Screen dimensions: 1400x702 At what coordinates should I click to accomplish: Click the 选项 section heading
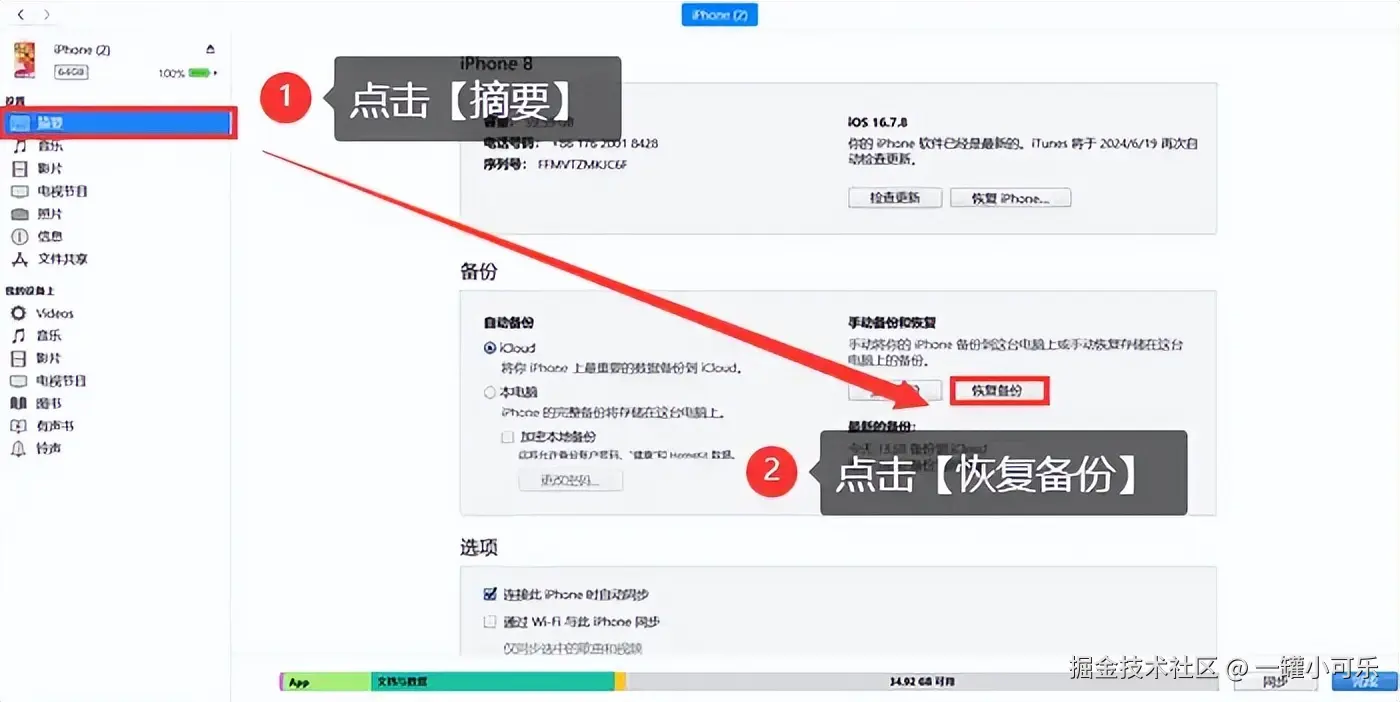(x=478, y=548)
